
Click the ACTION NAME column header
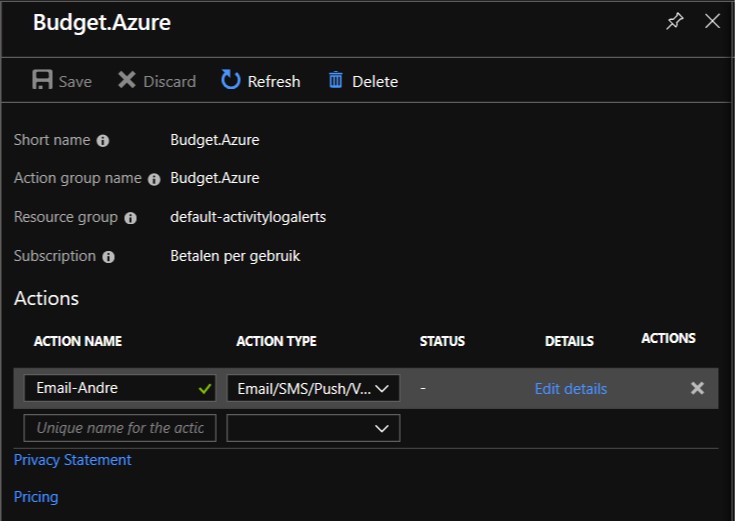78,341
